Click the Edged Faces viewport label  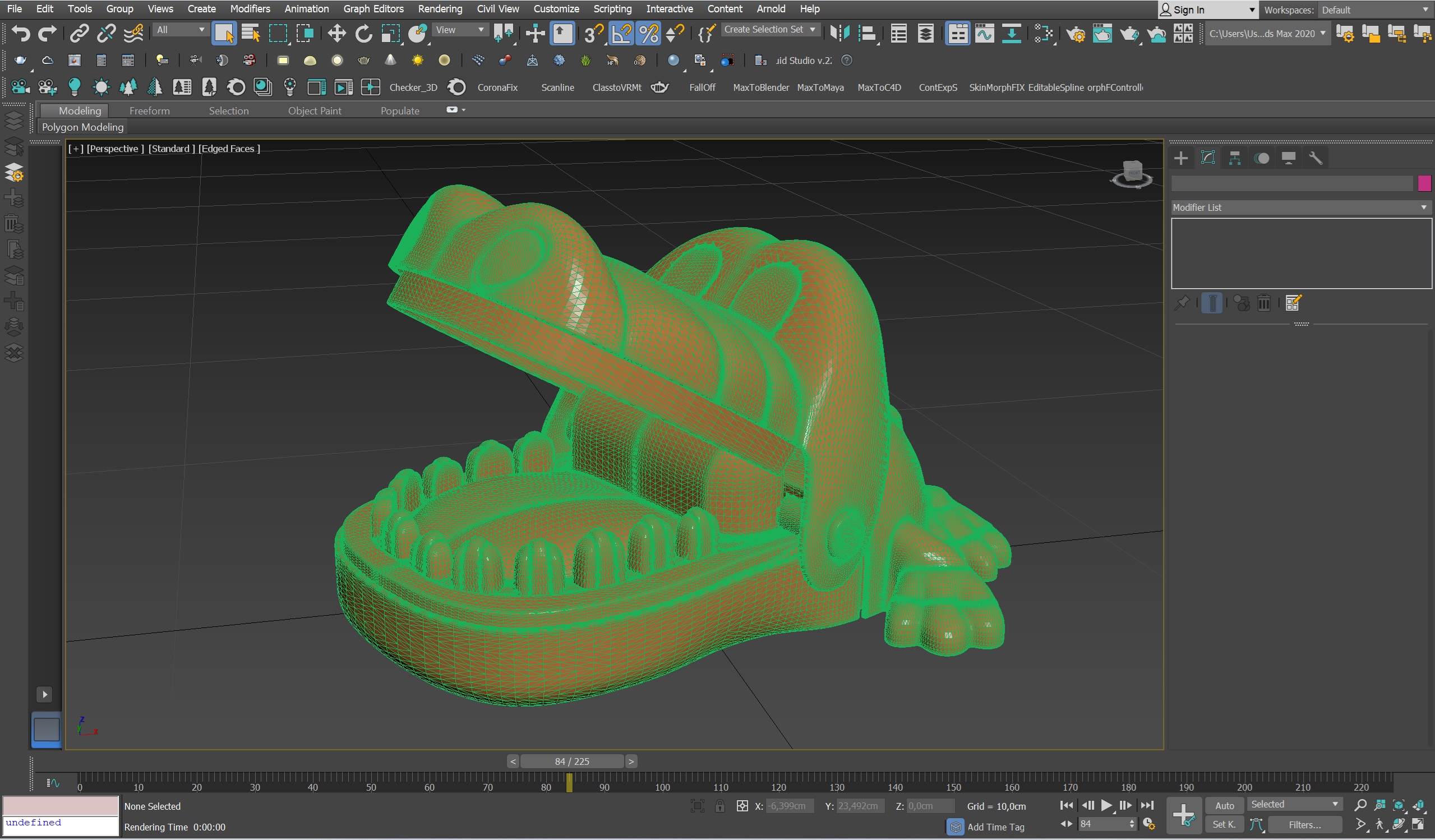tap(229, 149)
